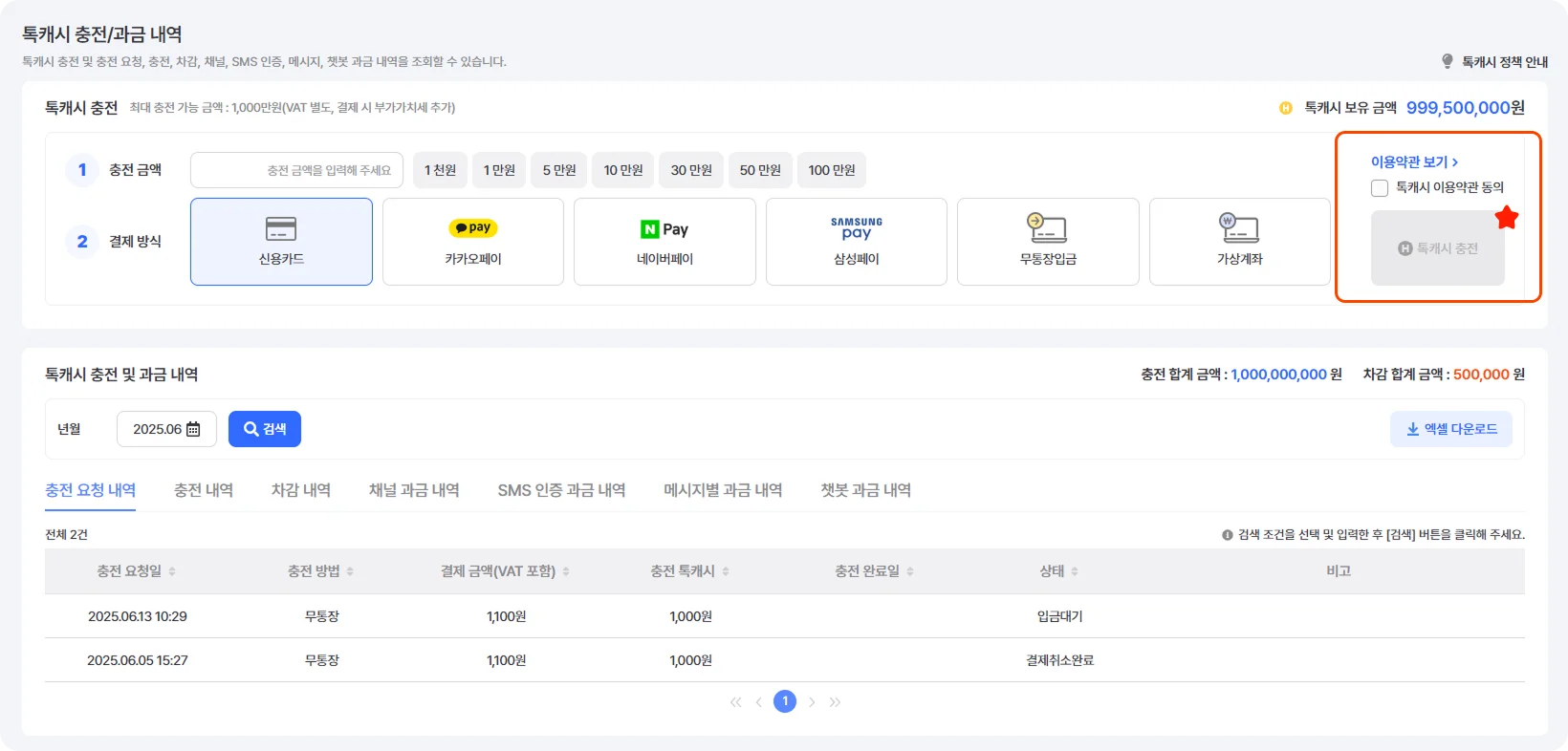The image size is (1568, 751).
Task: Select page 1 in pagination
Action: click(x=785, y=702)
